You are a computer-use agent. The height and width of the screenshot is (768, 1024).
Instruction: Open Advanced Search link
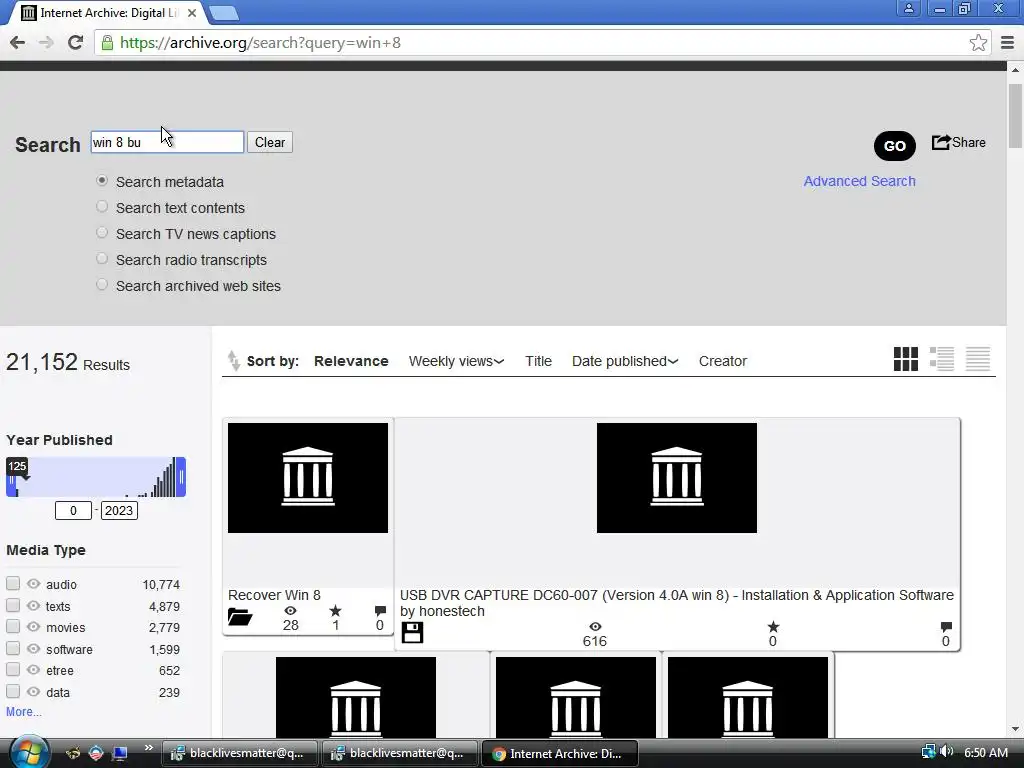859,182
